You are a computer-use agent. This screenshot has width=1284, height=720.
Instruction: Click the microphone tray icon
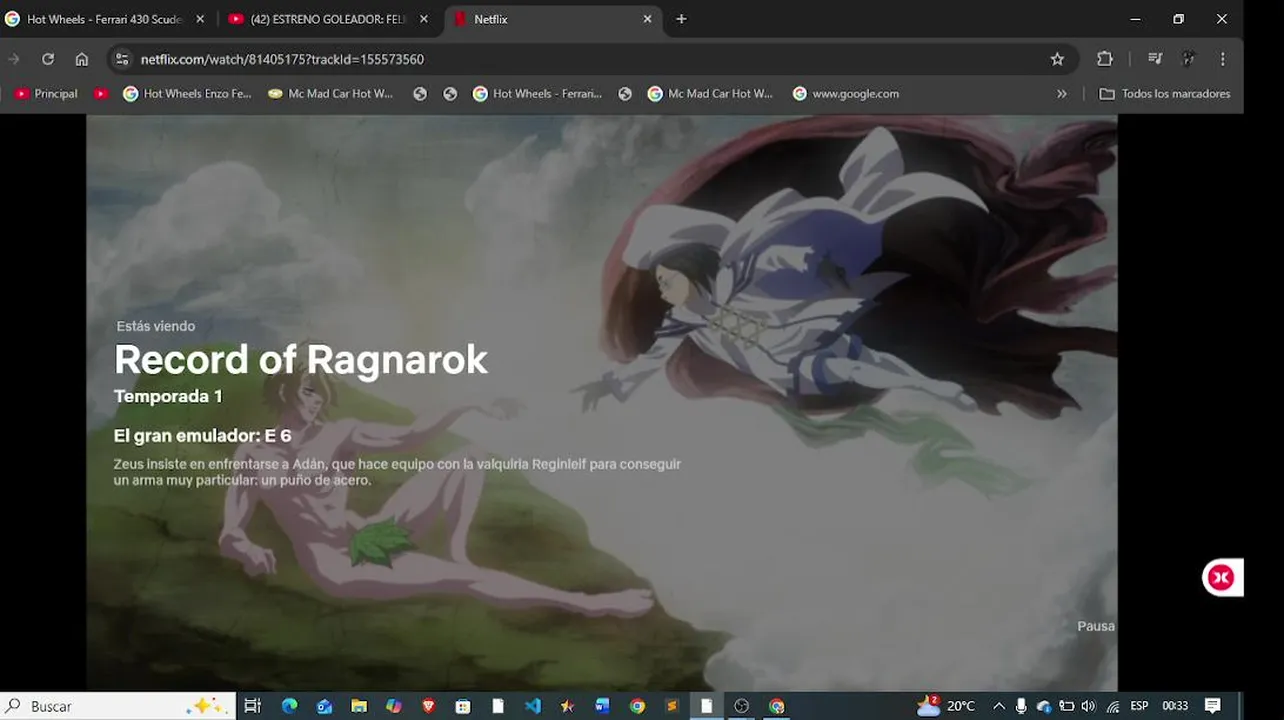[1021, 706]
